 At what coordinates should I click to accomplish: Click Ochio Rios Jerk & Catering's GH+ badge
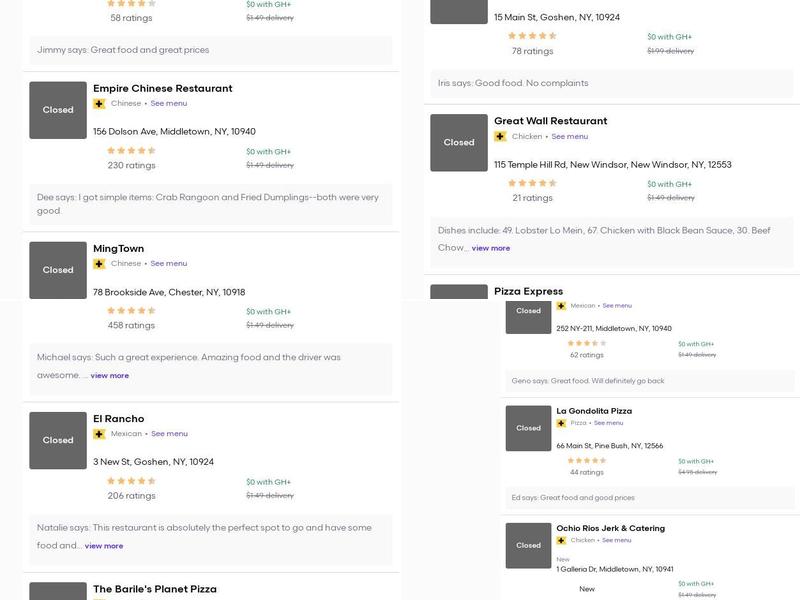pyautogui.click(x=561, y=540)
